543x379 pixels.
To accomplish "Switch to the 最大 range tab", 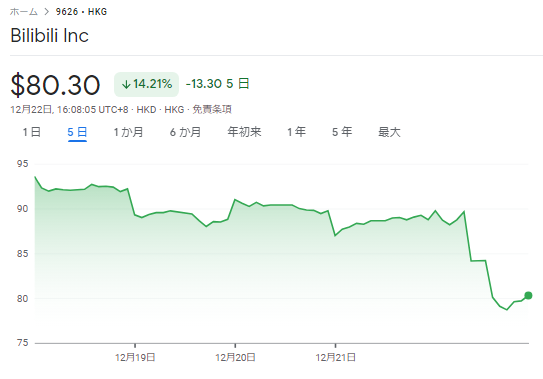I will 389,132.
